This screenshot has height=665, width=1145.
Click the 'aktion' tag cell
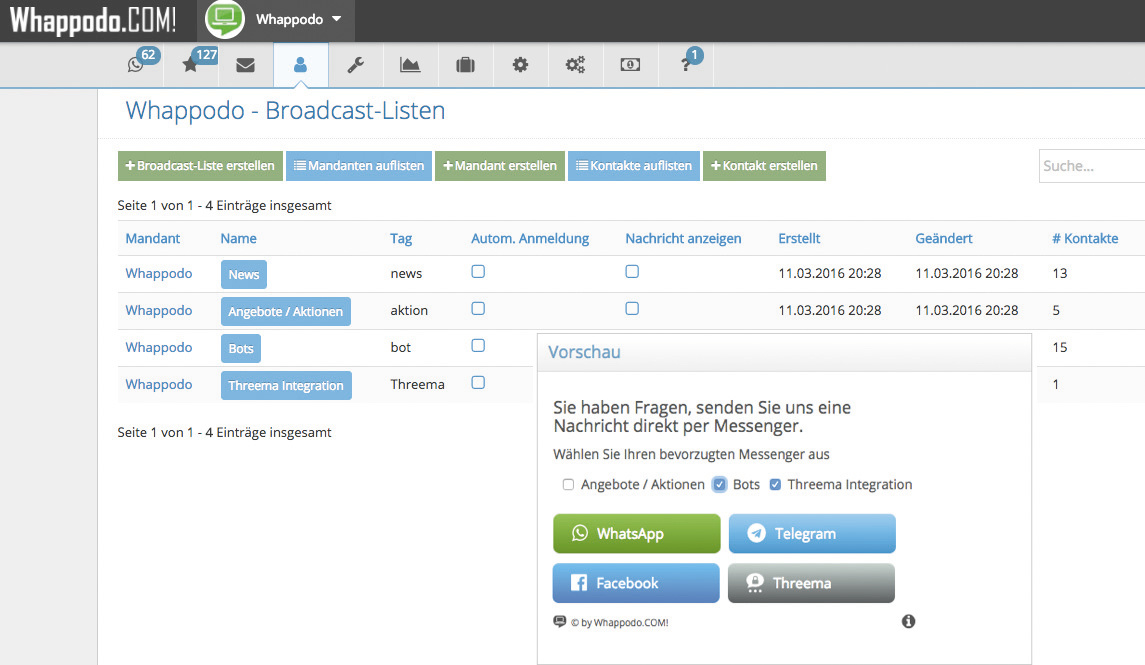pos(409,310)
